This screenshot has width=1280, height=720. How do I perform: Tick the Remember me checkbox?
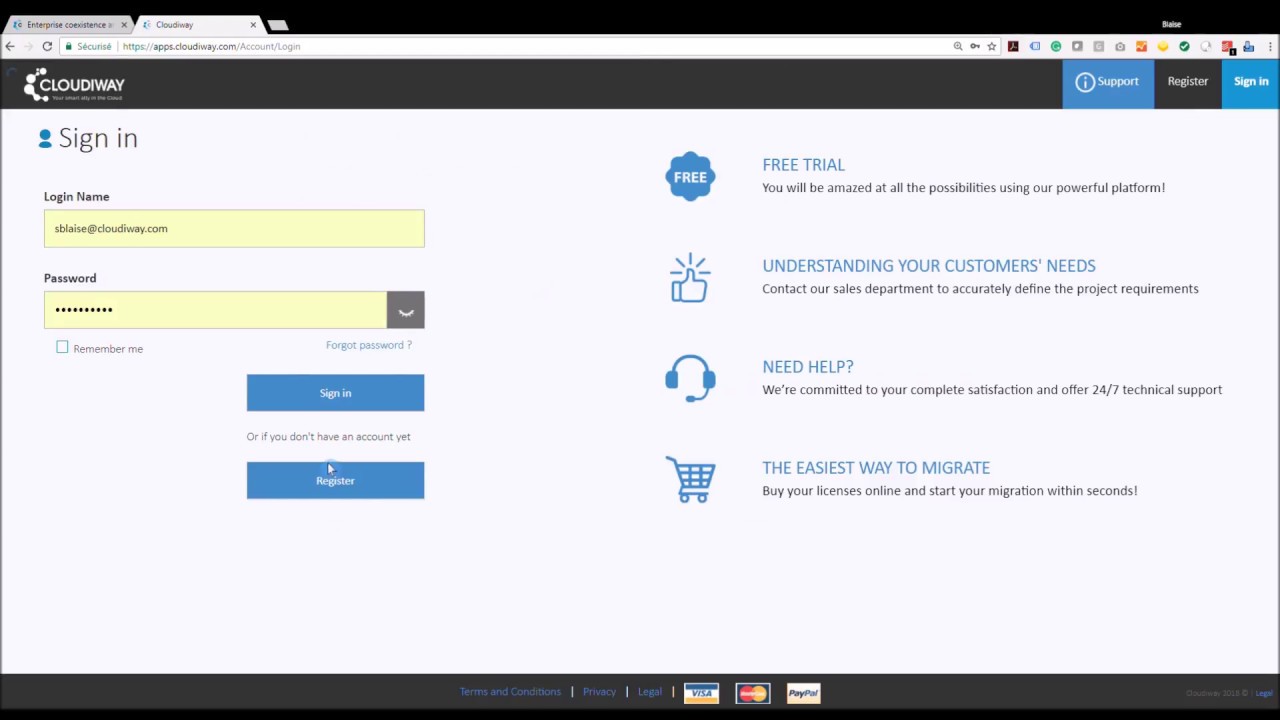point(62,347)
